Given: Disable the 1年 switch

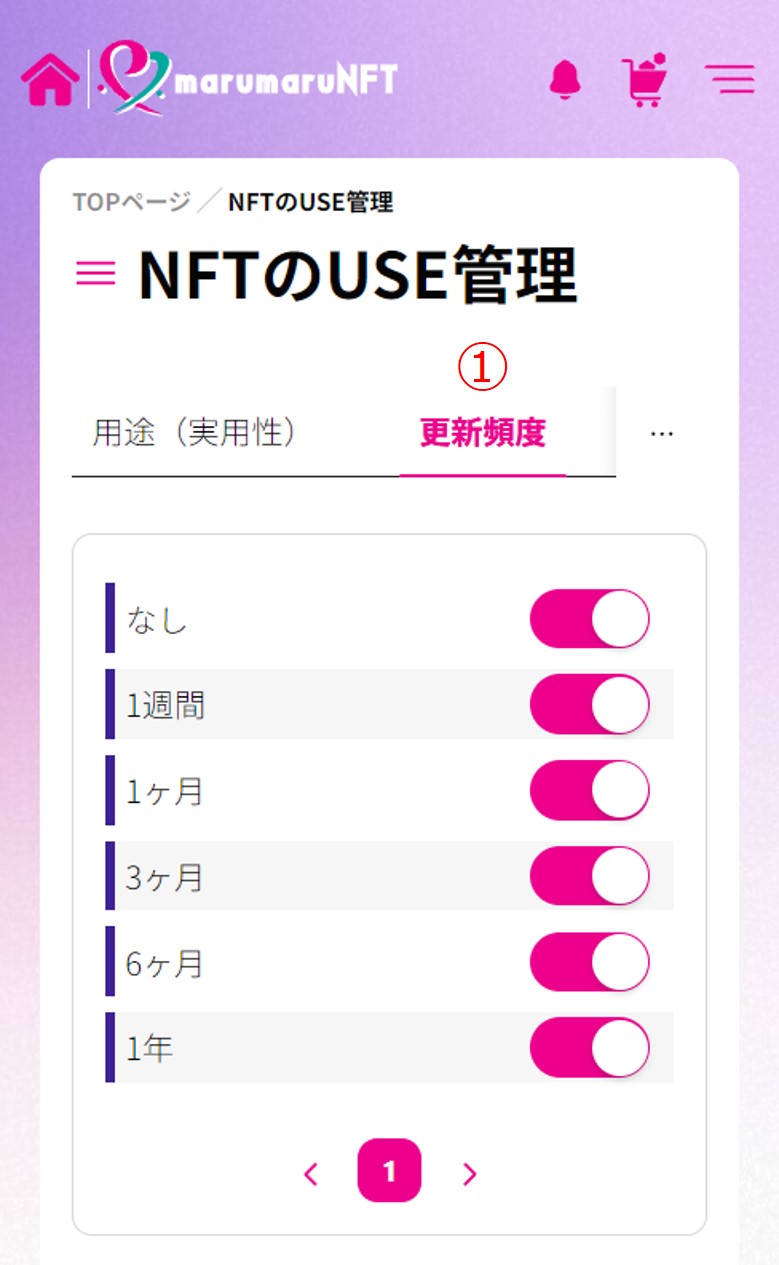Looking at the screenshot, I should tap(590, 1048).
